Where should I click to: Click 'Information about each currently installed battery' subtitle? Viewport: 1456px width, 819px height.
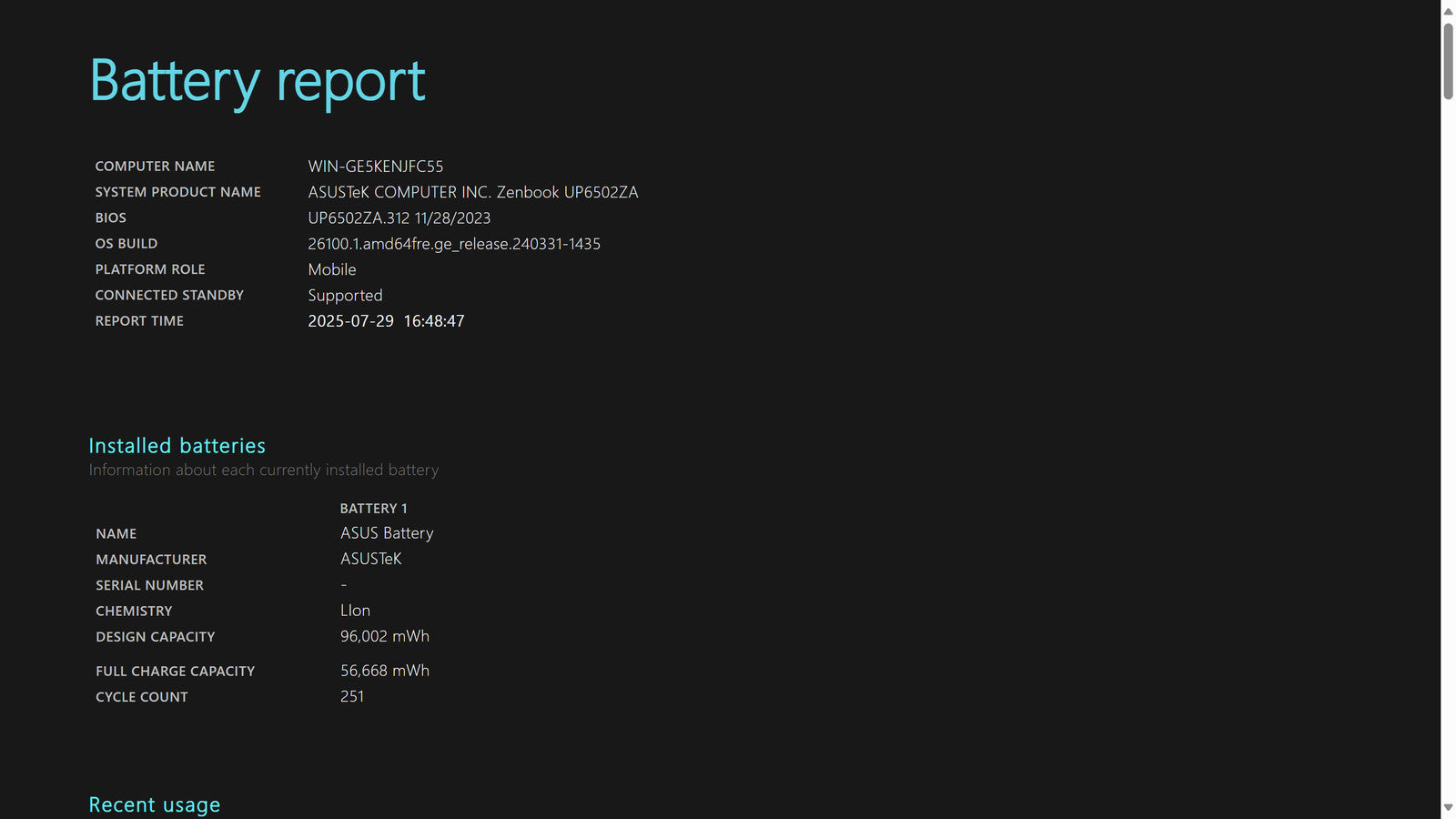click(264, 470)
